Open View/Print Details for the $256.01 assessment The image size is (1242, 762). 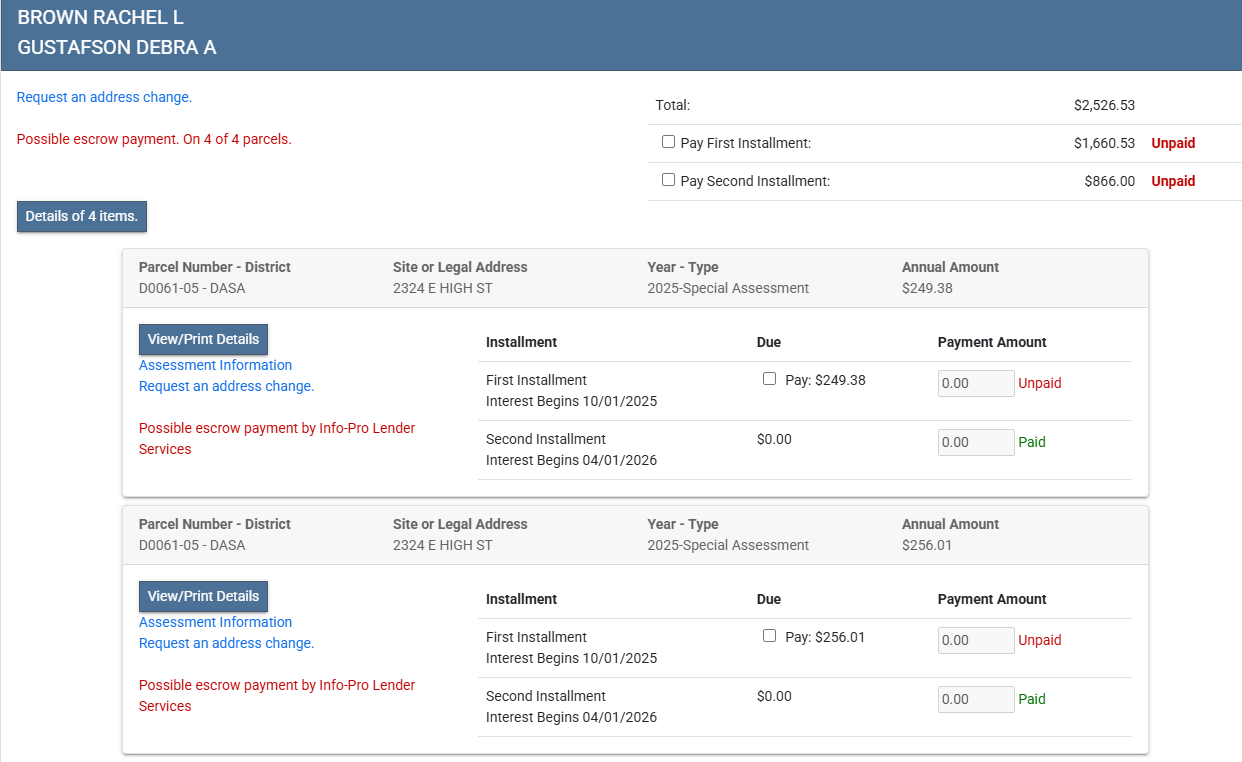pyautogui.click(x=203, y=596)
